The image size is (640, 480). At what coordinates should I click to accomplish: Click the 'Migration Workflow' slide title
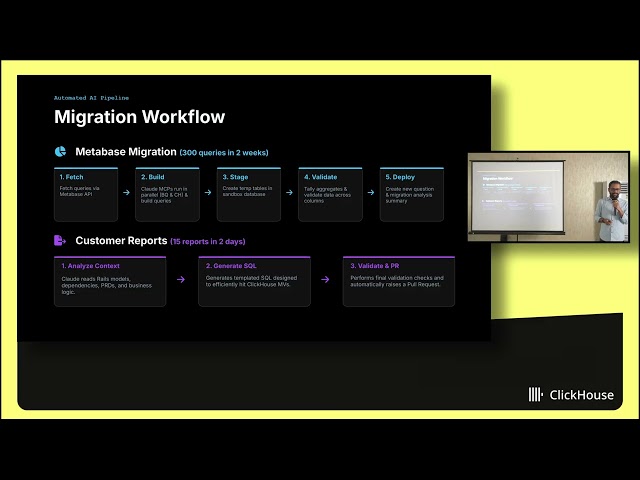tap(140, 117)
